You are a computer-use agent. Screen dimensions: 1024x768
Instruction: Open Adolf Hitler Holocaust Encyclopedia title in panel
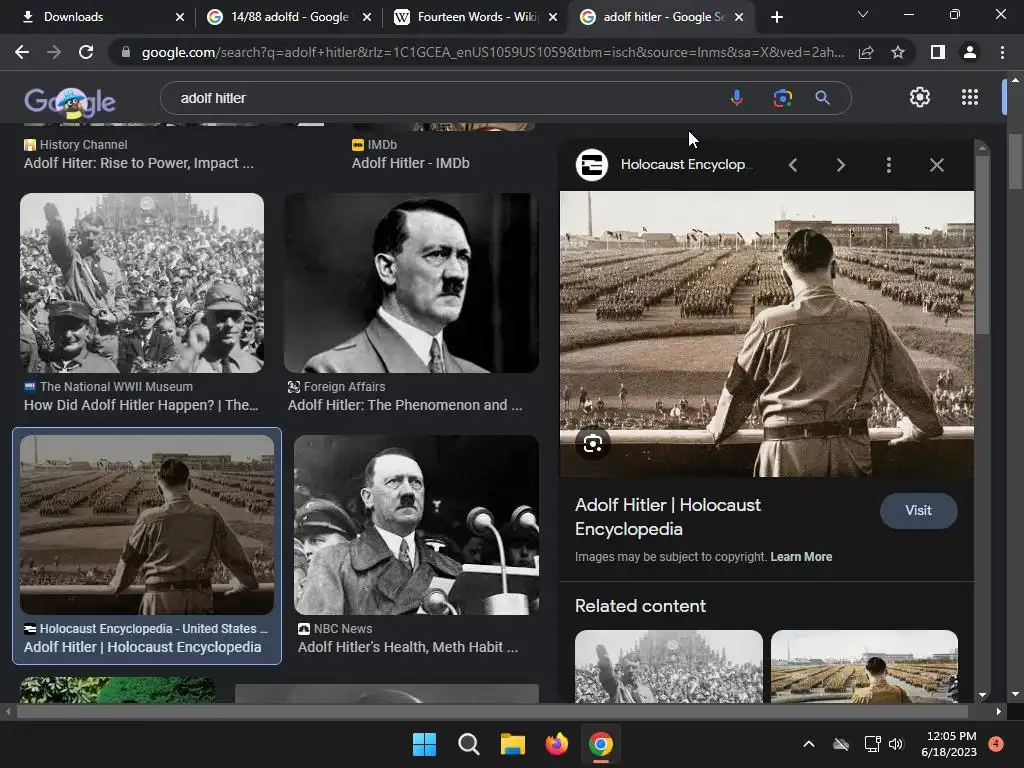tap(667, 517)
